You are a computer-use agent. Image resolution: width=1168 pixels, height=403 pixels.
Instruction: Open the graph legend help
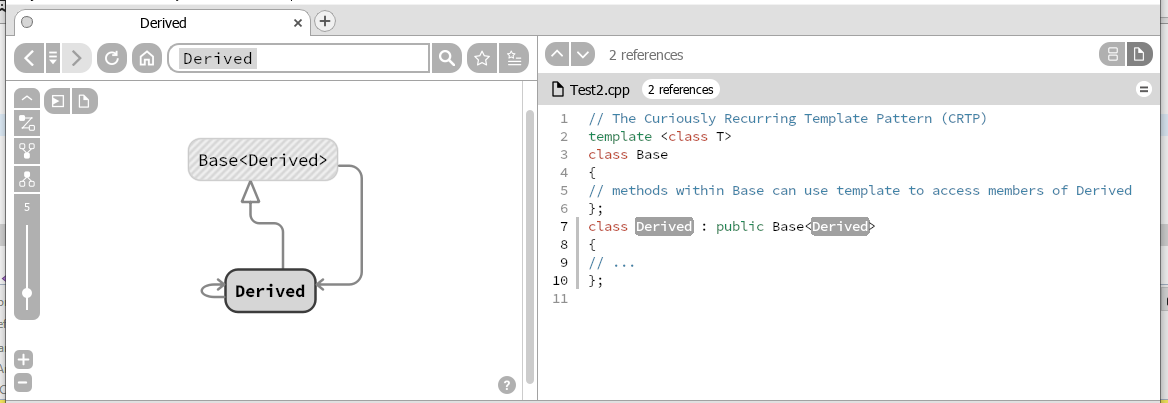coord(507,385)
